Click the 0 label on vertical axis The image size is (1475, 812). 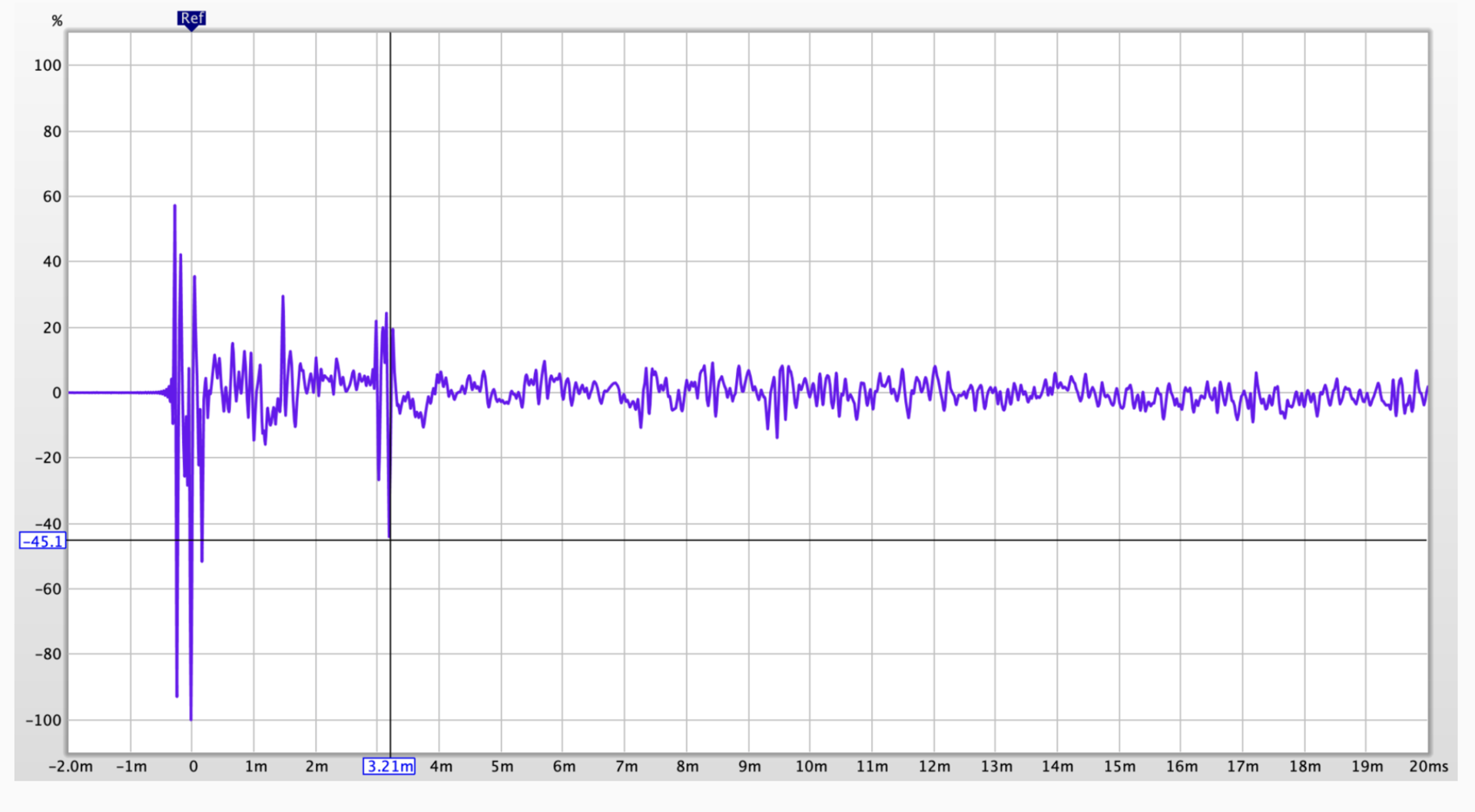click(x=57, y=393)
